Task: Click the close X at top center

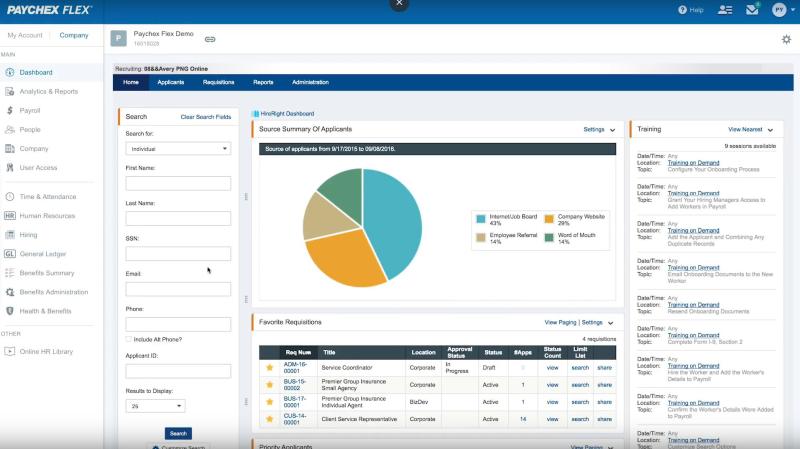Action: pos(399,3)
